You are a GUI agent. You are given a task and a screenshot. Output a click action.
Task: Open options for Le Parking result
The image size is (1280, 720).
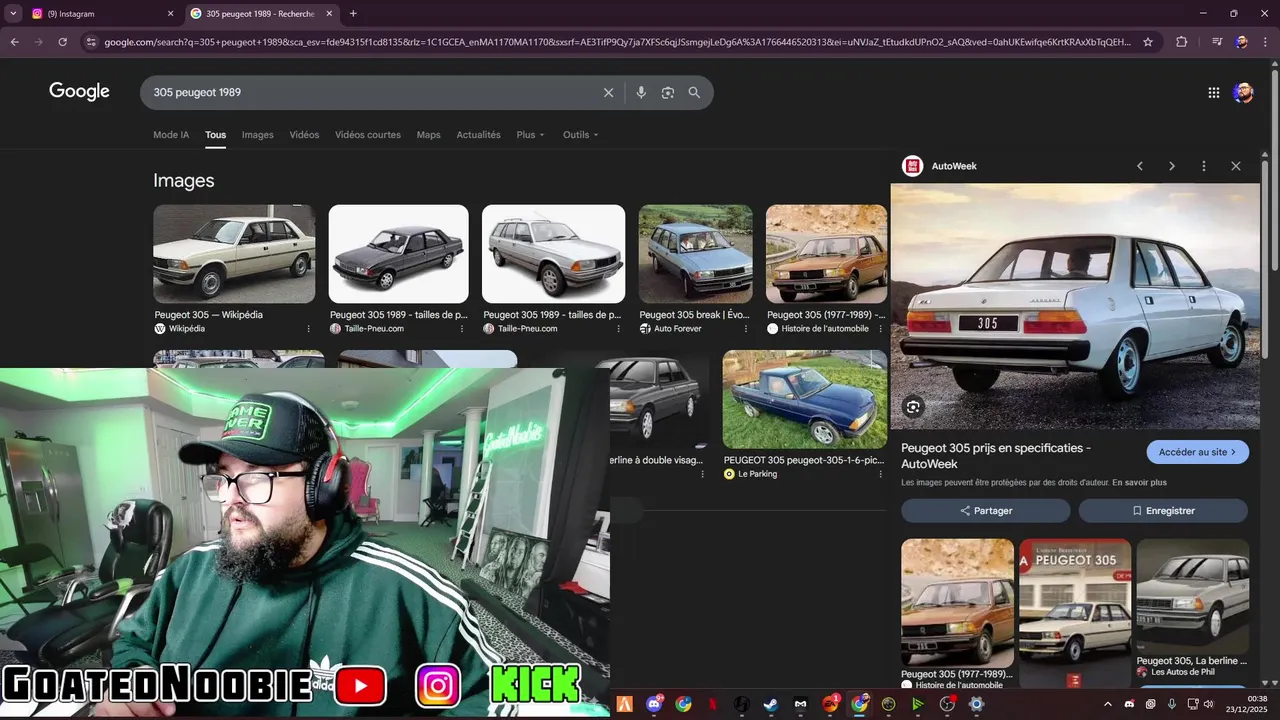[x=879, y=474]
